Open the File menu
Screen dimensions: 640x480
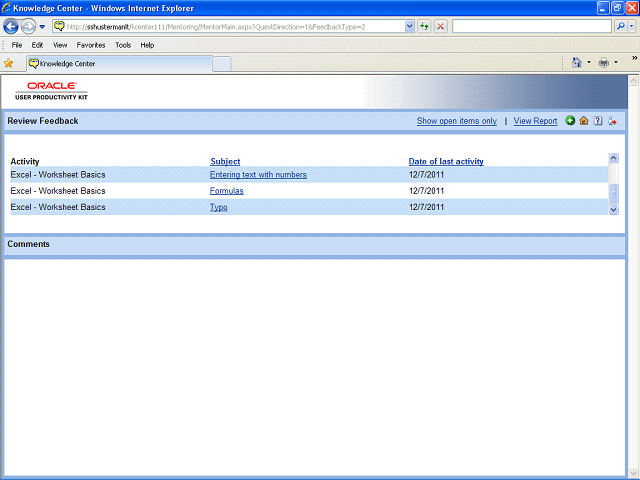click(17, 45)
